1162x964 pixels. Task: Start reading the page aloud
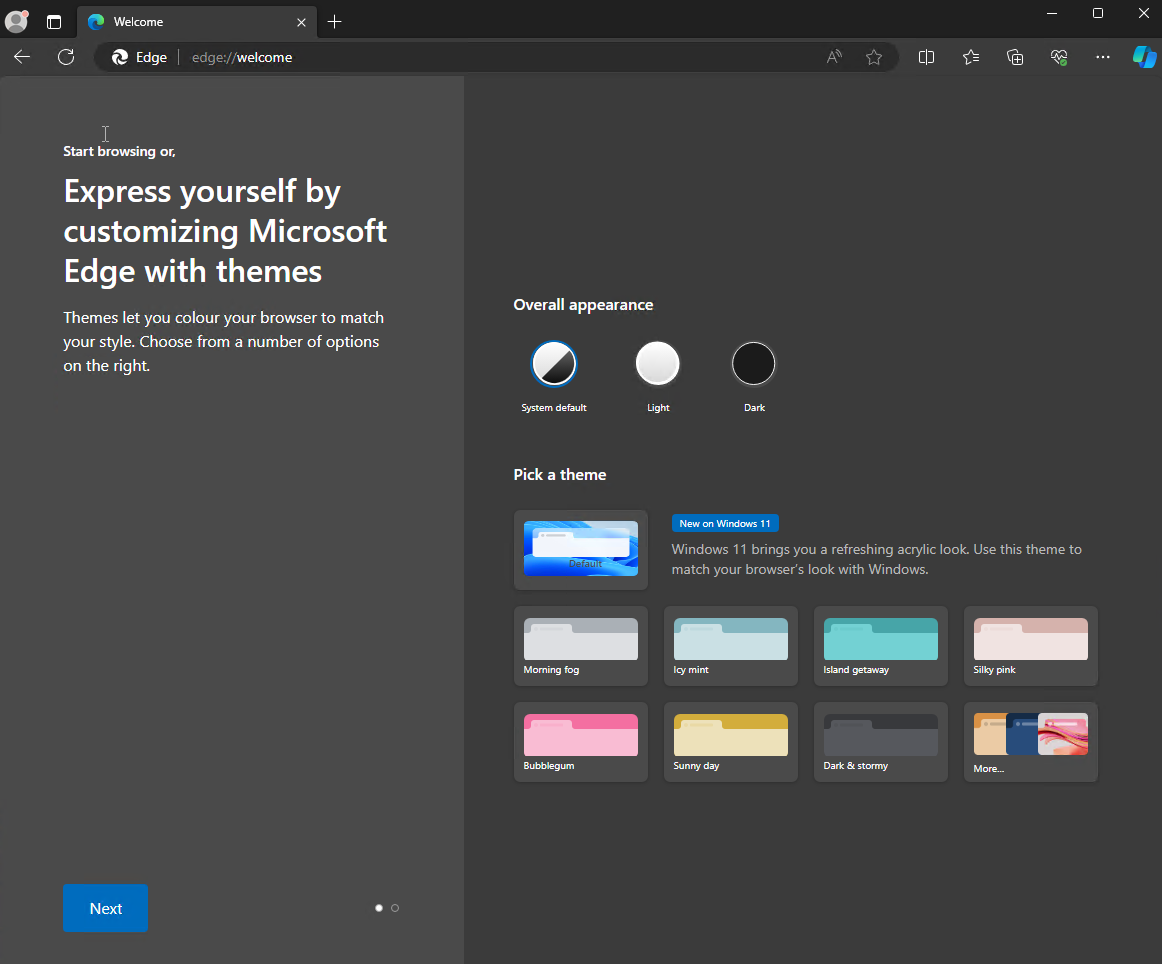click(x=833, y=57)
